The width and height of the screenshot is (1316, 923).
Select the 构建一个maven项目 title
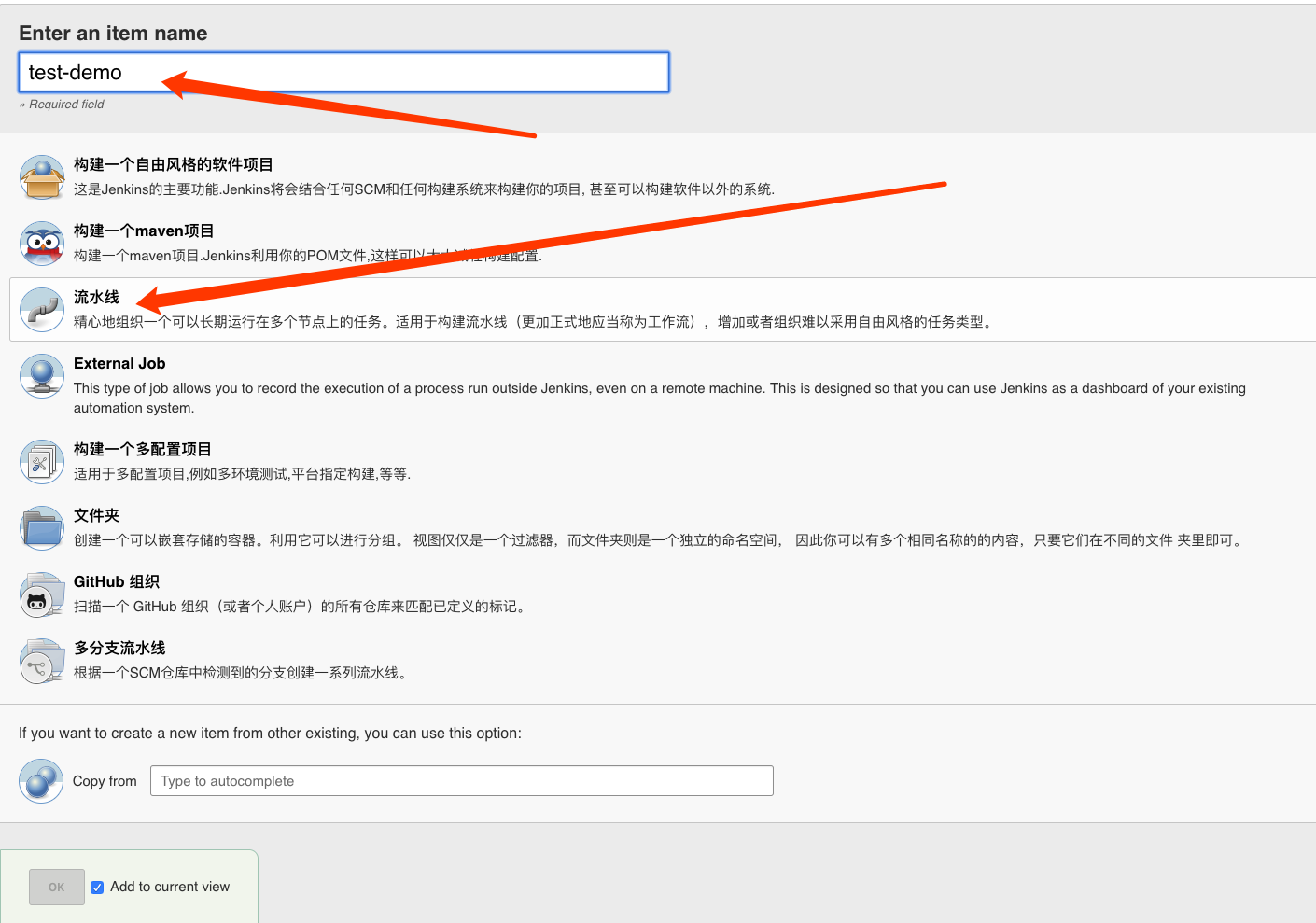(x=144, y=231)
